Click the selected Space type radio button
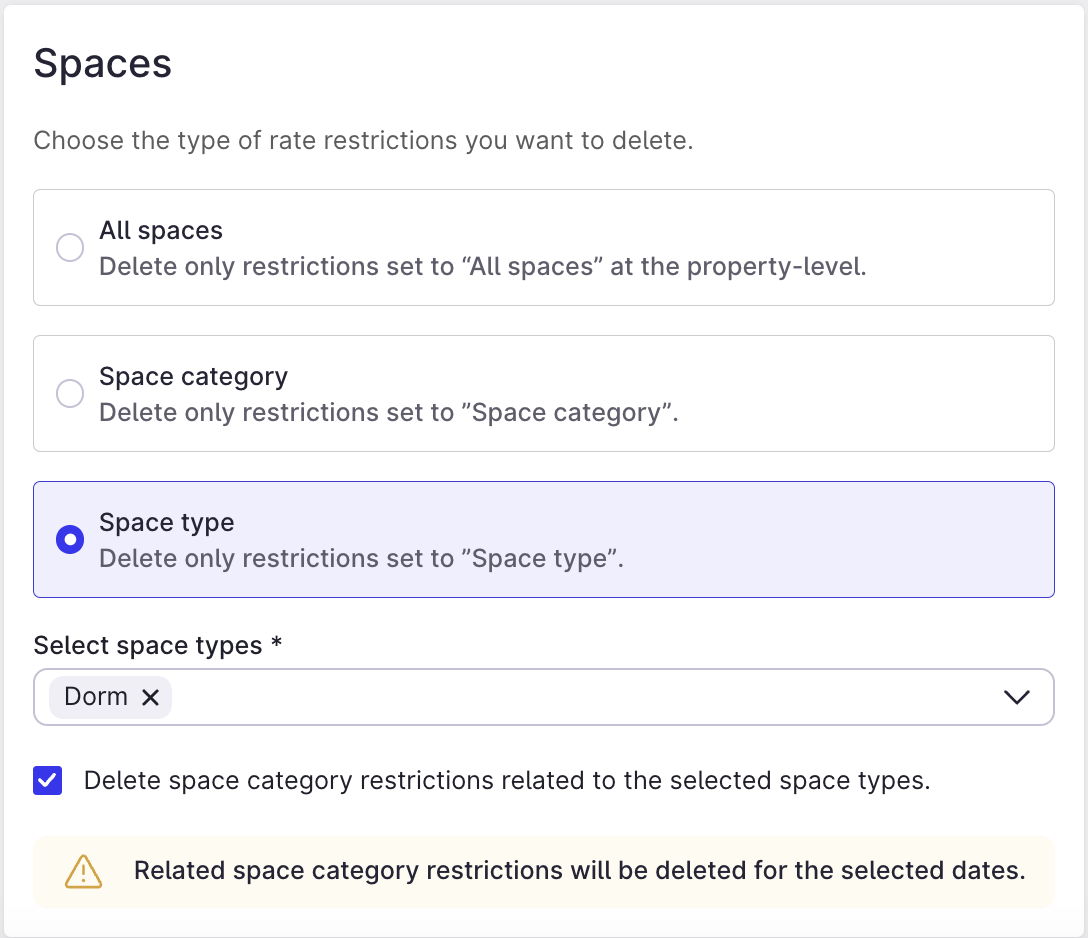The image size is (1088, 938). [70, 540]
